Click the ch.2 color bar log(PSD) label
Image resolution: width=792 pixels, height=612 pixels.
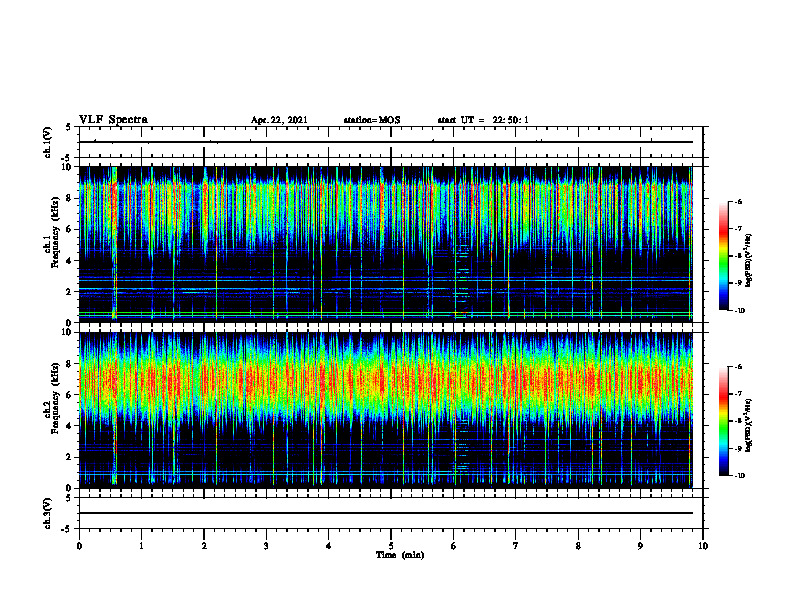tap(749, 425)
